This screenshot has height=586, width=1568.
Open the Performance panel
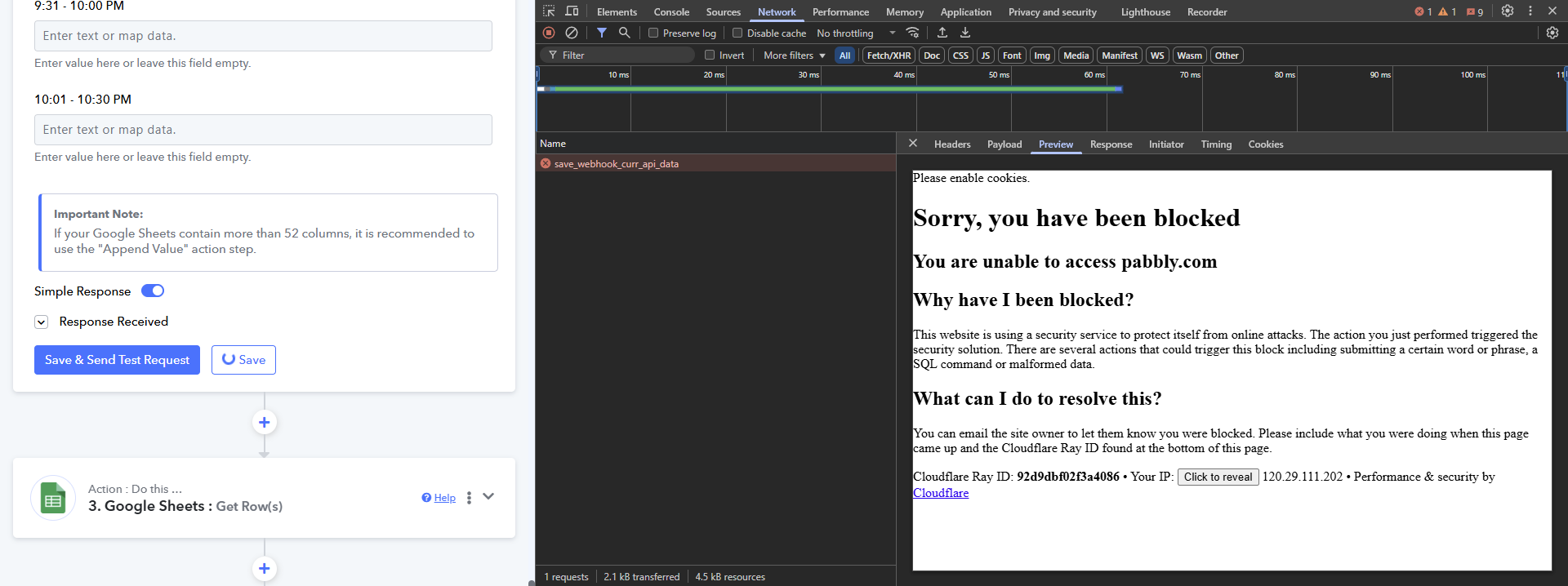840,11
